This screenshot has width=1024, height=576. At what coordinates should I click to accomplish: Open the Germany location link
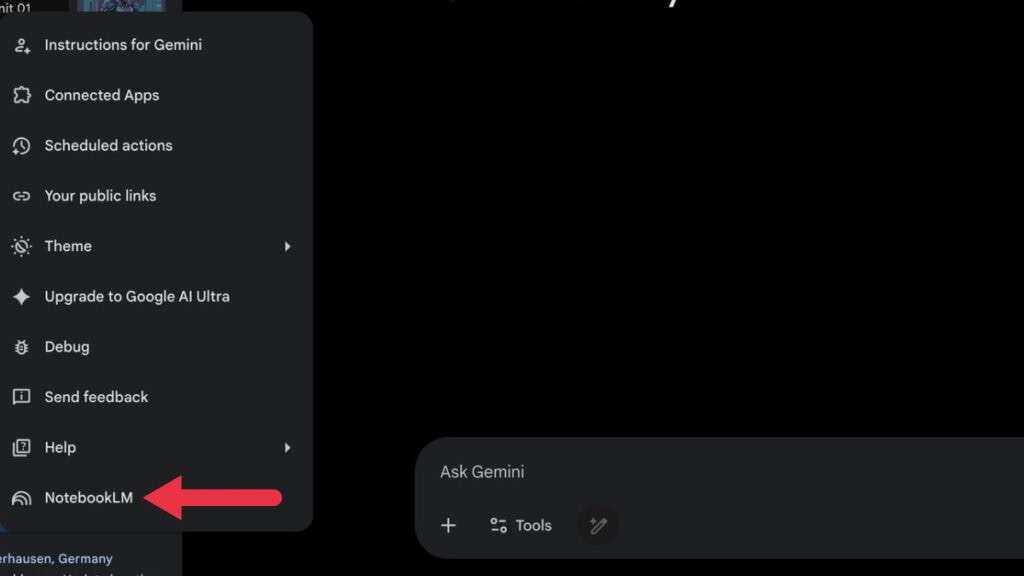pyautogui.click(x=55, y=558)
